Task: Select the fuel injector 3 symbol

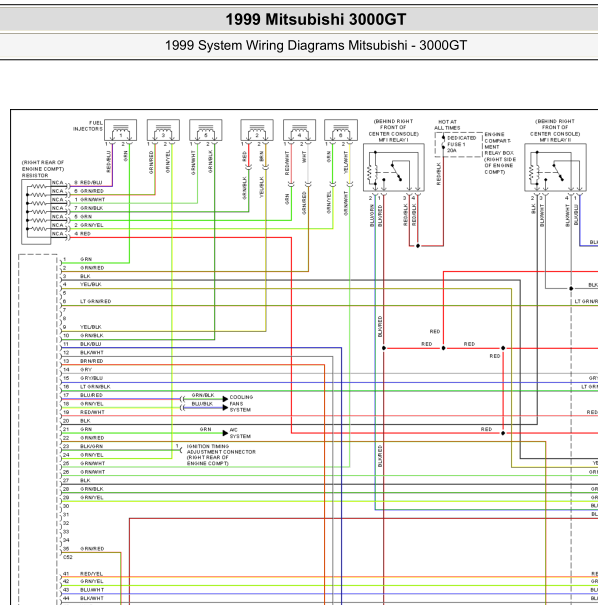Action: point(163,130)
